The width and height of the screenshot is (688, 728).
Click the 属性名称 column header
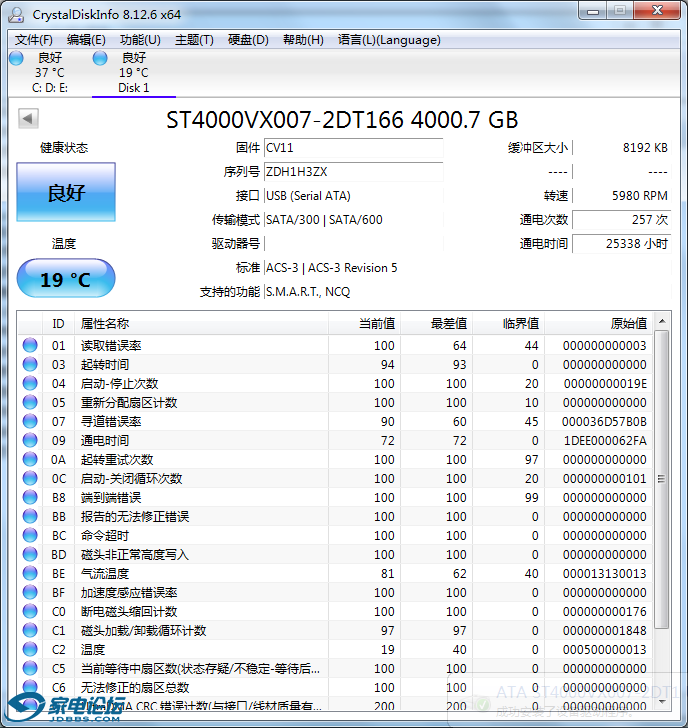(x=201, y=324)
